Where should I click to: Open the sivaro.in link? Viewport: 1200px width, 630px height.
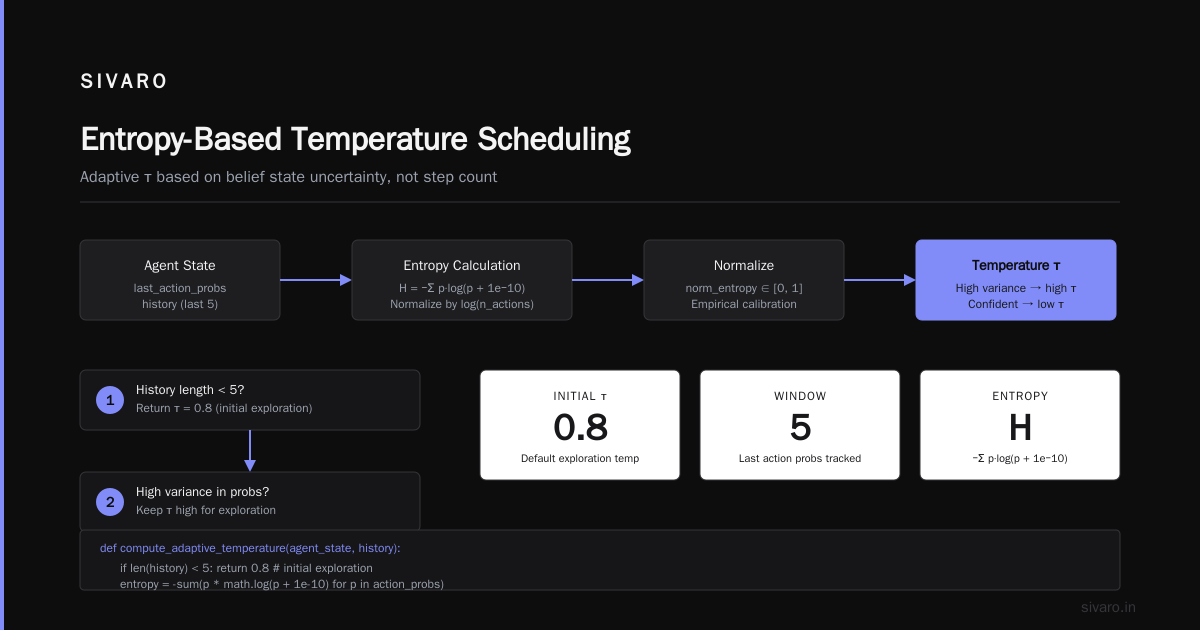point(1109,607)
